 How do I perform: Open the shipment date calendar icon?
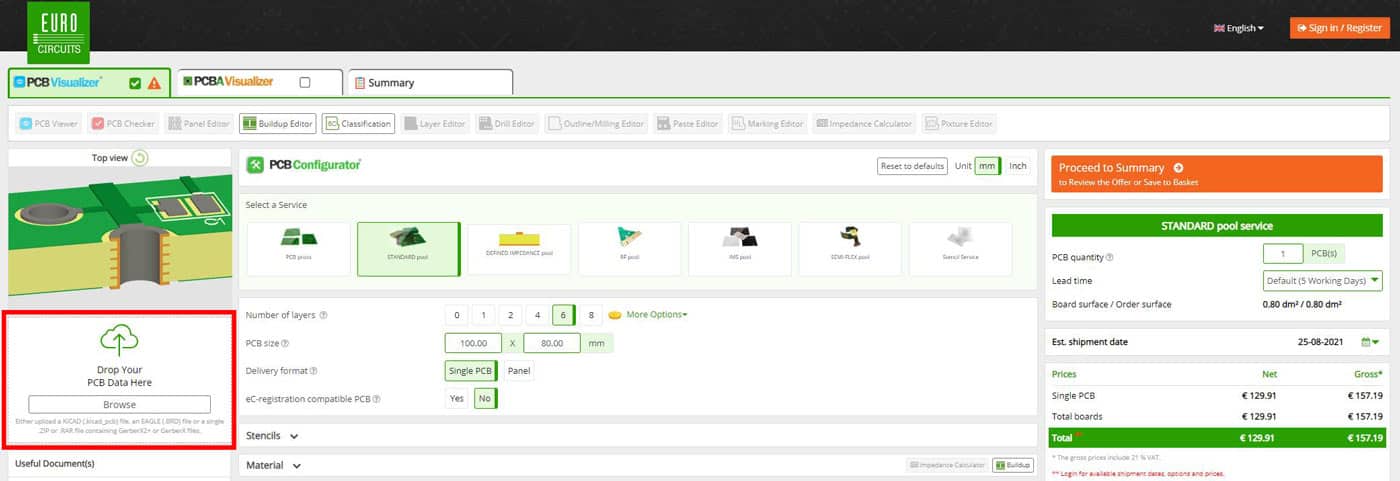(1370, 342)
